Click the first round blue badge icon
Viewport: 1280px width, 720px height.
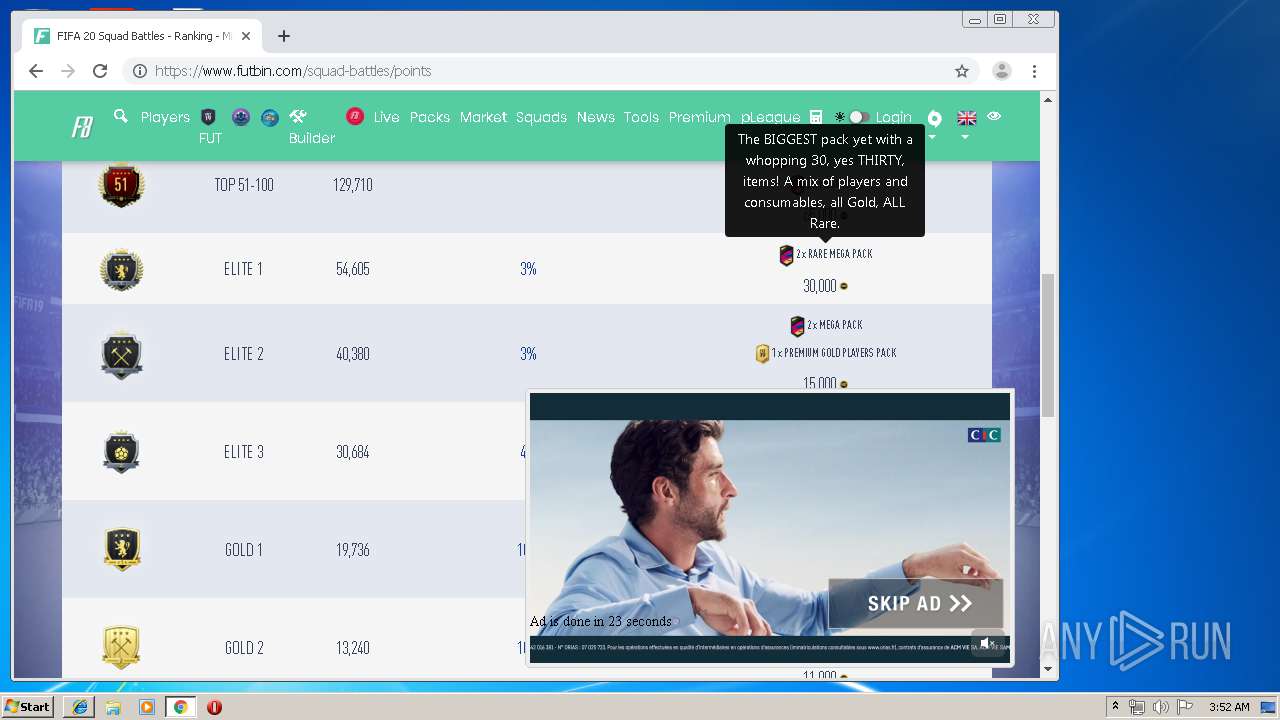coord(241,117)
